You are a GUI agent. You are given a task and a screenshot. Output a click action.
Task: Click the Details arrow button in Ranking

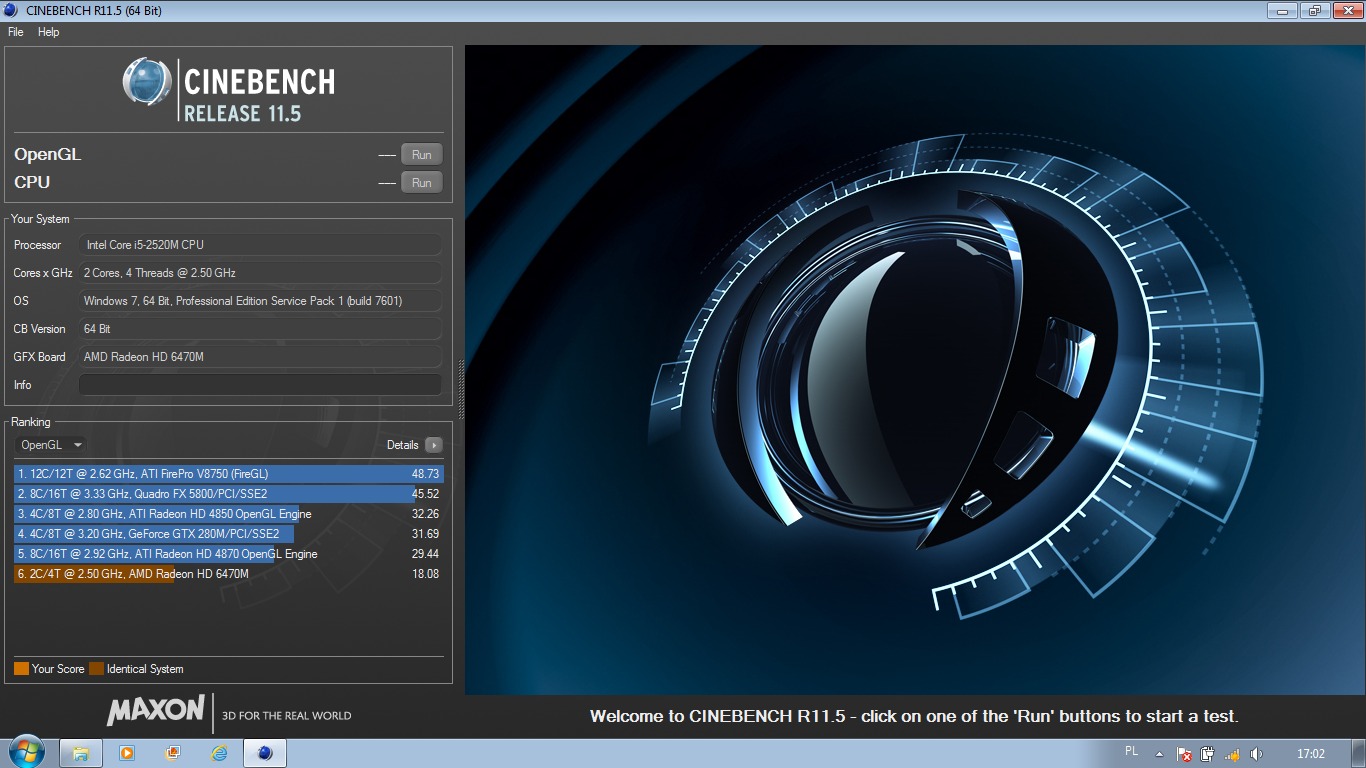coord(433,445)
